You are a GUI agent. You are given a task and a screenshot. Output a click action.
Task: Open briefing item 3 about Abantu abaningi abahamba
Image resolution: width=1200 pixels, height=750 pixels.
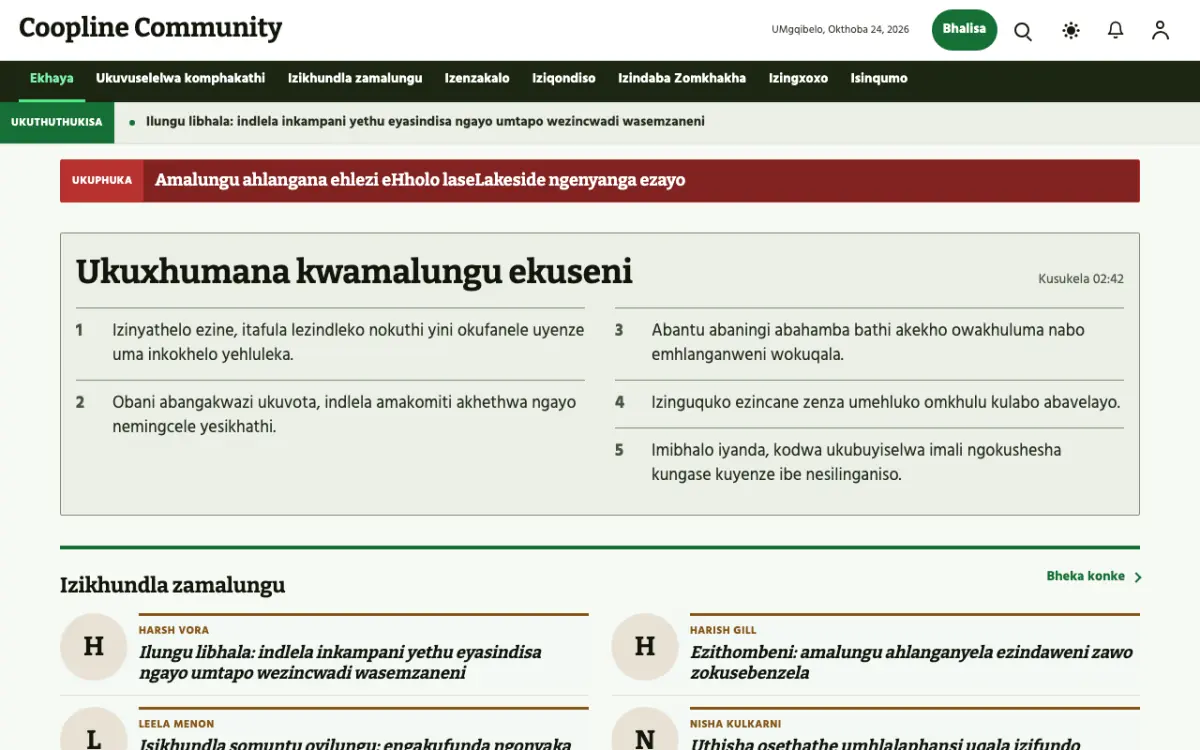[869, 342]
